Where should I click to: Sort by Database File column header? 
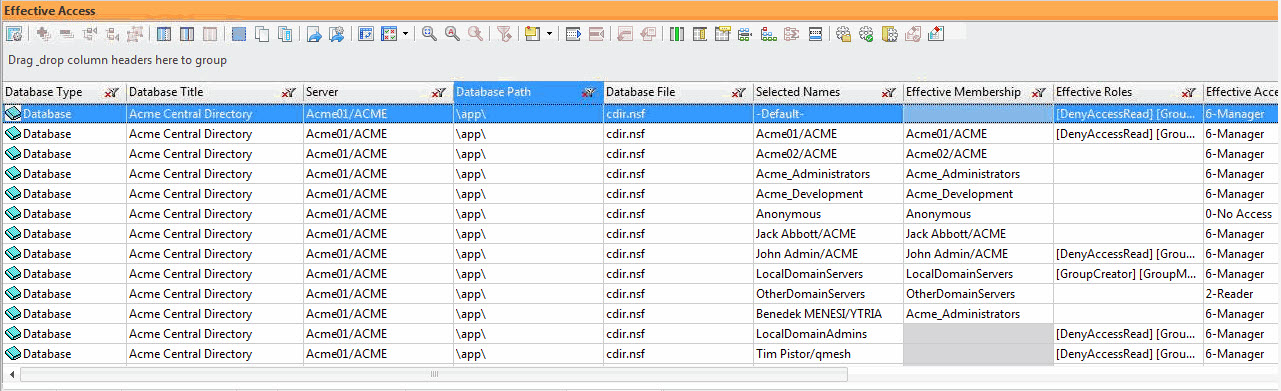[x=640, y=92]
